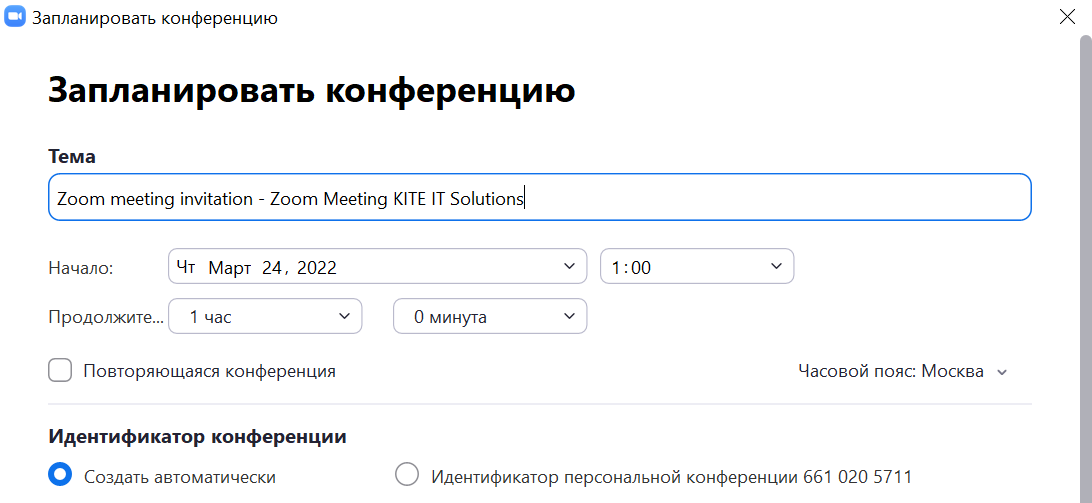Enable the Повторяющаяся конференция checkbox
This screenshot has height=503, width=1092.
[60, 371]
